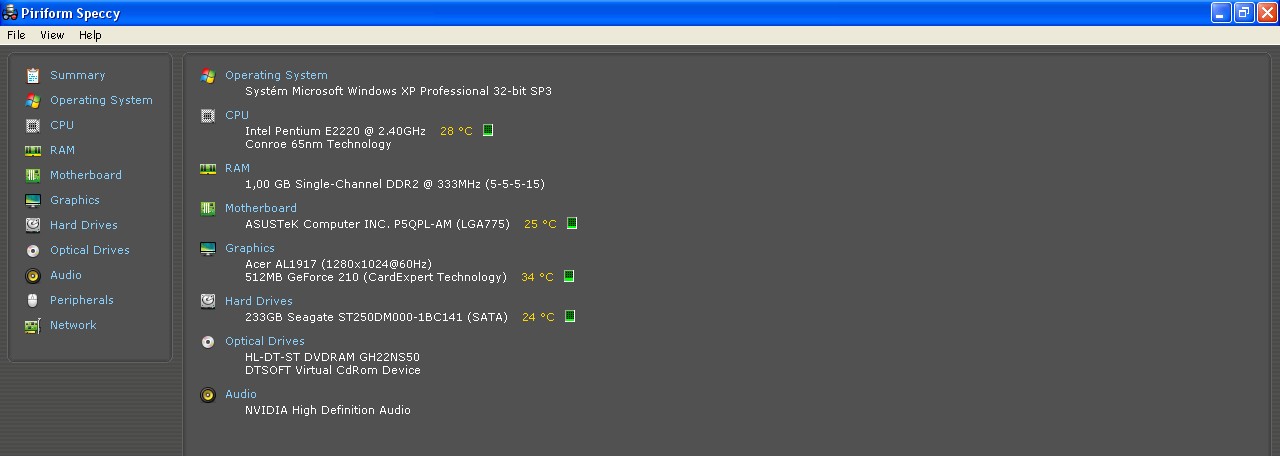Open the CPU heading link in summary
The height and width of the screenshot is (456, 1280).
pos(237,115)
